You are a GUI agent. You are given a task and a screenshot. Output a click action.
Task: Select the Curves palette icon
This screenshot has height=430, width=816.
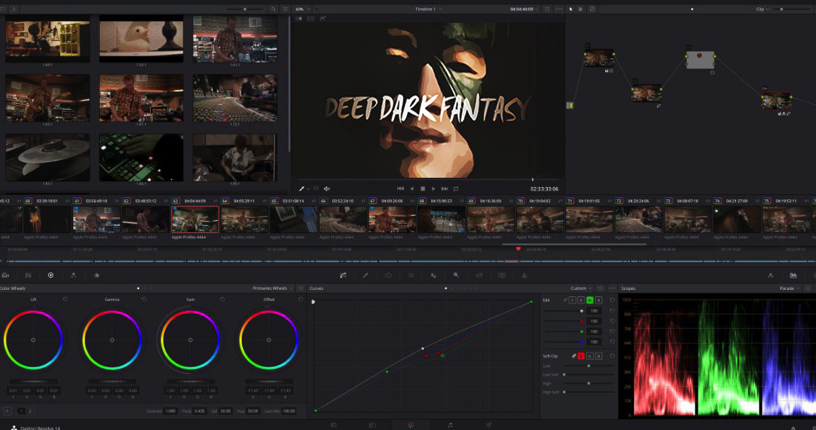343,275
